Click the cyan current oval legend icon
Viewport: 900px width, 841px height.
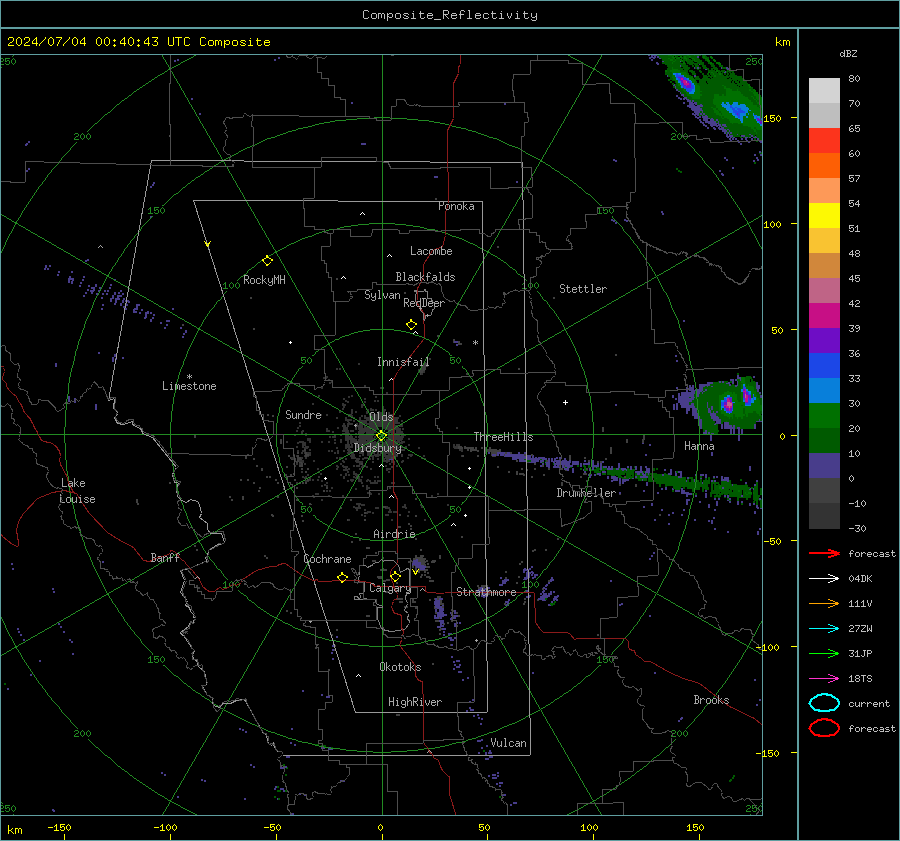[x=824, y=703]
